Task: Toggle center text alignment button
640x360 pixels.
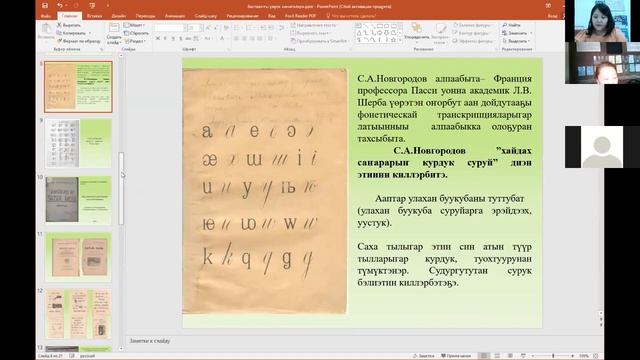Action: click(244, 38)
